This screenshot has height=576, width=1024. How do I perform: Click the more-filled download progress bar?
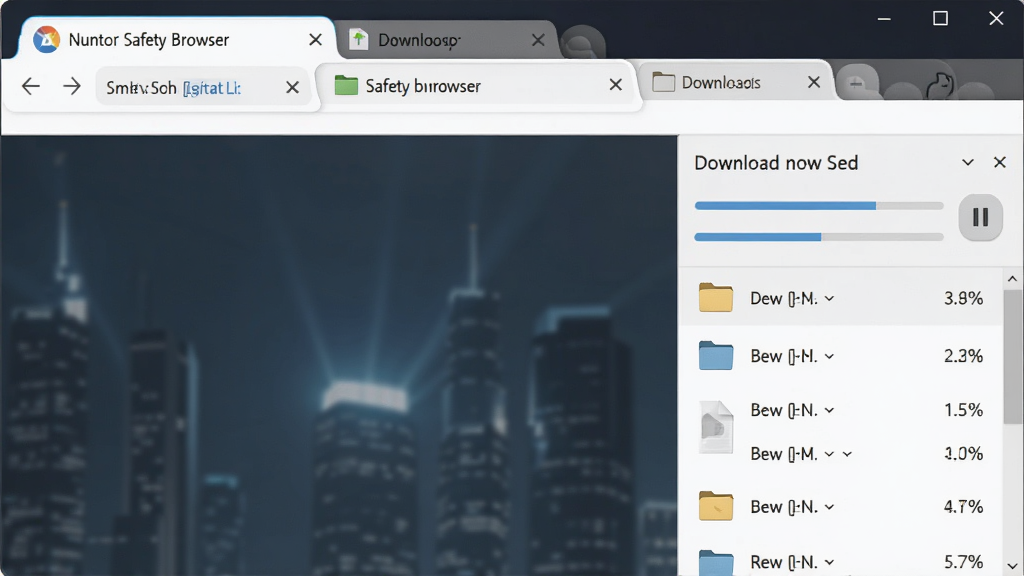click(x=819, y=206)
